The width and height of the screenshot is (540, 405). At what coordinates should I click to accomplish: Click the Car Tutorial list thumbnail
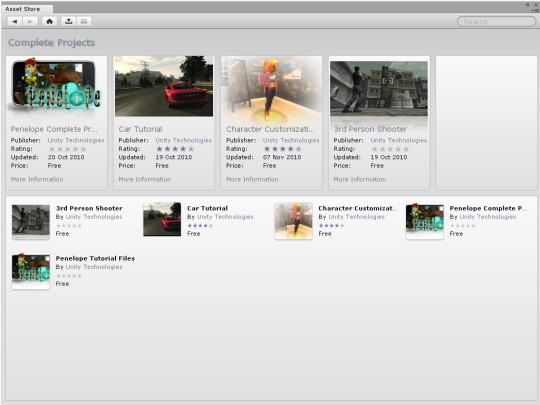pos(162,219)
